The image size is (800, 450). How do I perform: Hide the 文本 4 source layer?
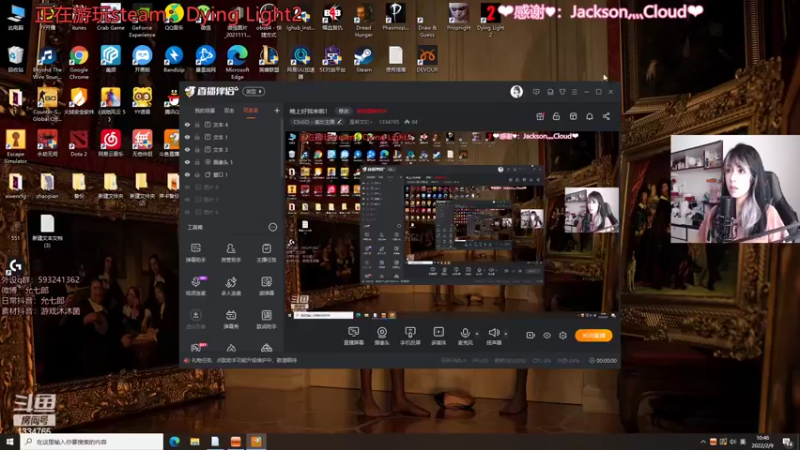pyautogui.click(x=187, y=124)
